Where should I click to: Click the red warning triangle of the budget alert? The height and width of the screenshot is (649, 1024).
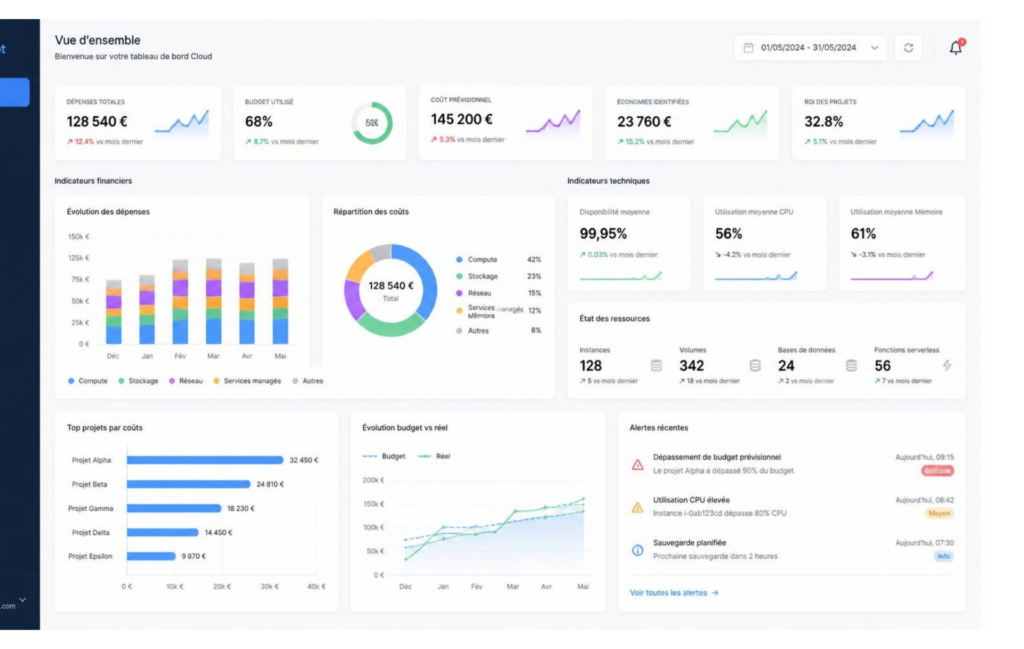pos(637,465)
